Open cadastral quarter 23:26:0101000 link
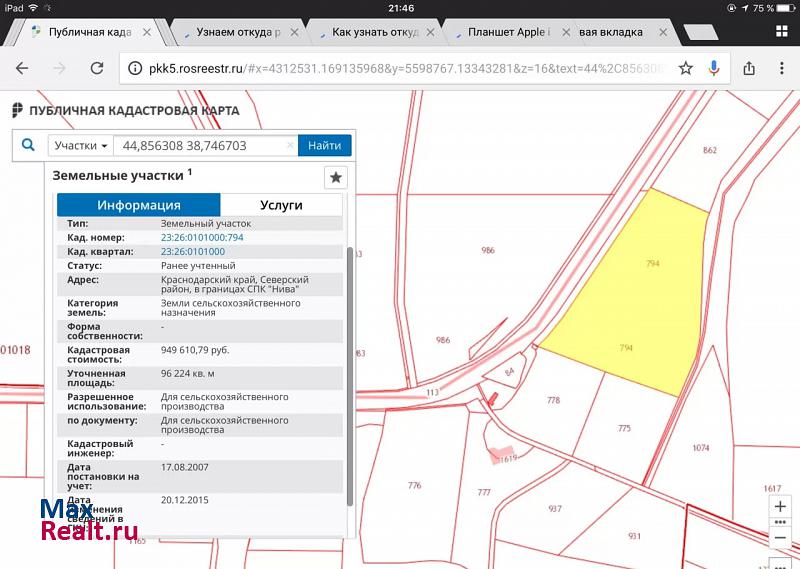 [x=193, y=252]
